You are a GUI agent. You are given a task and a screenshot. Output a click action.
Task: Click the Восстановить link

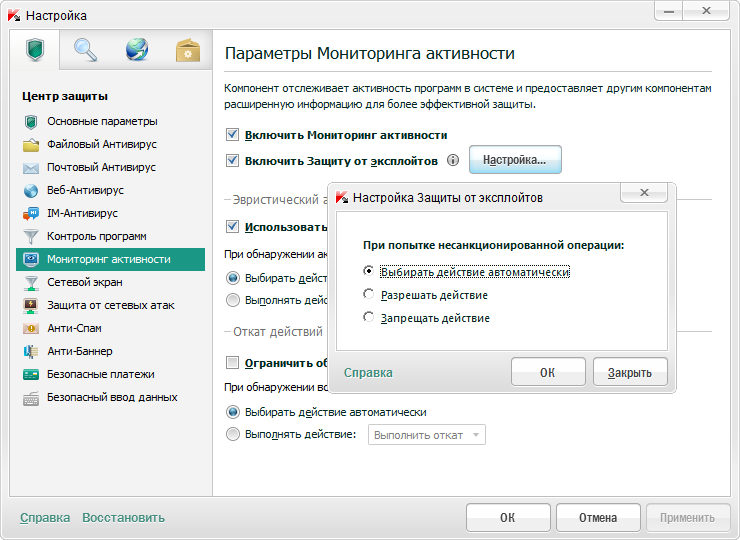click(x=123, y=517)
